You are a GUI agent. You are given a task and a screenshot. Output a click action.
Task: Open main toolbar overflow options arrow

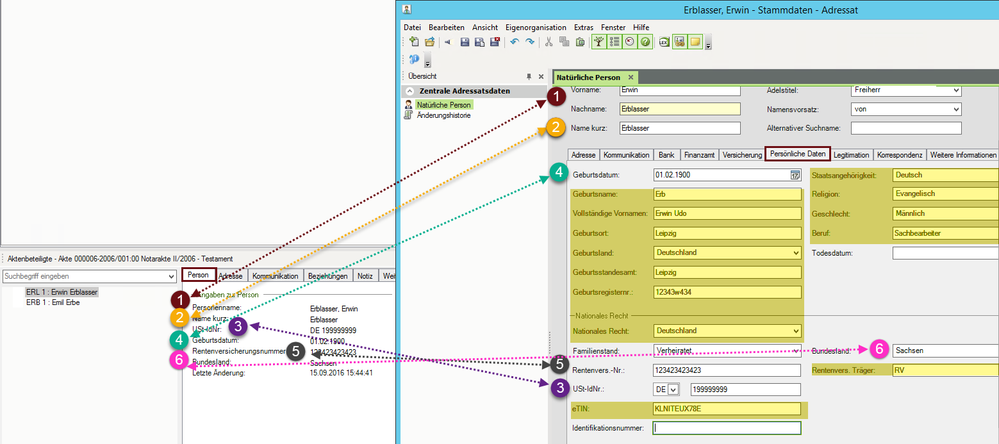(x=708, y=43)
